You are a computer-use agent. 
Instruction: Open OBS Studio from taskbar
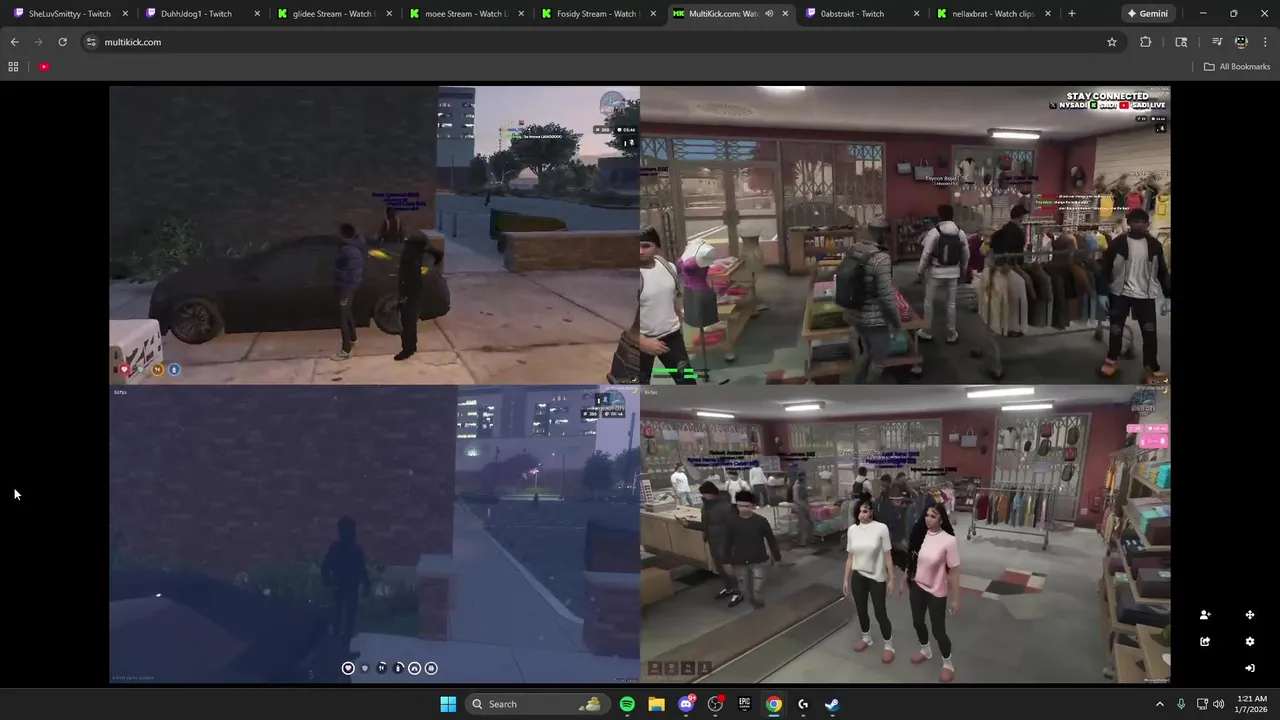(x=715, y=704)
